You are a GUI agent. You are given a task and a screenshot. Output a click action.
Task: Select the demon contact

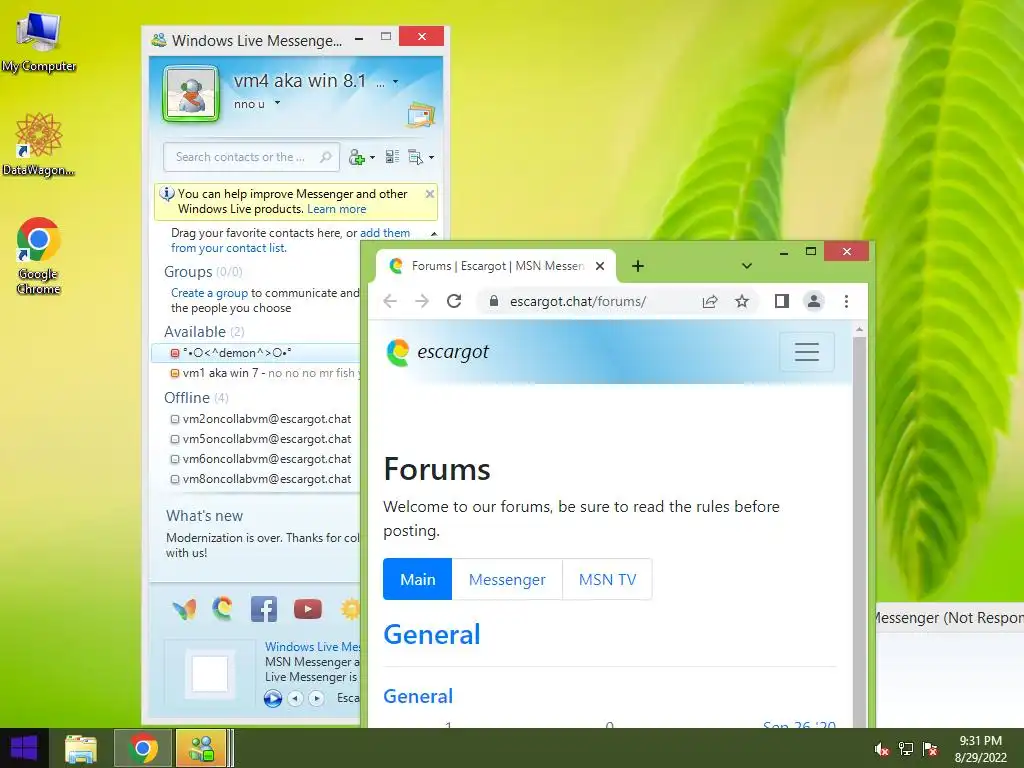click(x=256, y=353)
